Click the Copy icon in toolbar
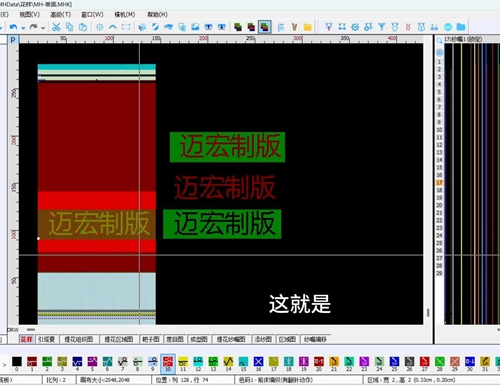 tap(70, 27)
